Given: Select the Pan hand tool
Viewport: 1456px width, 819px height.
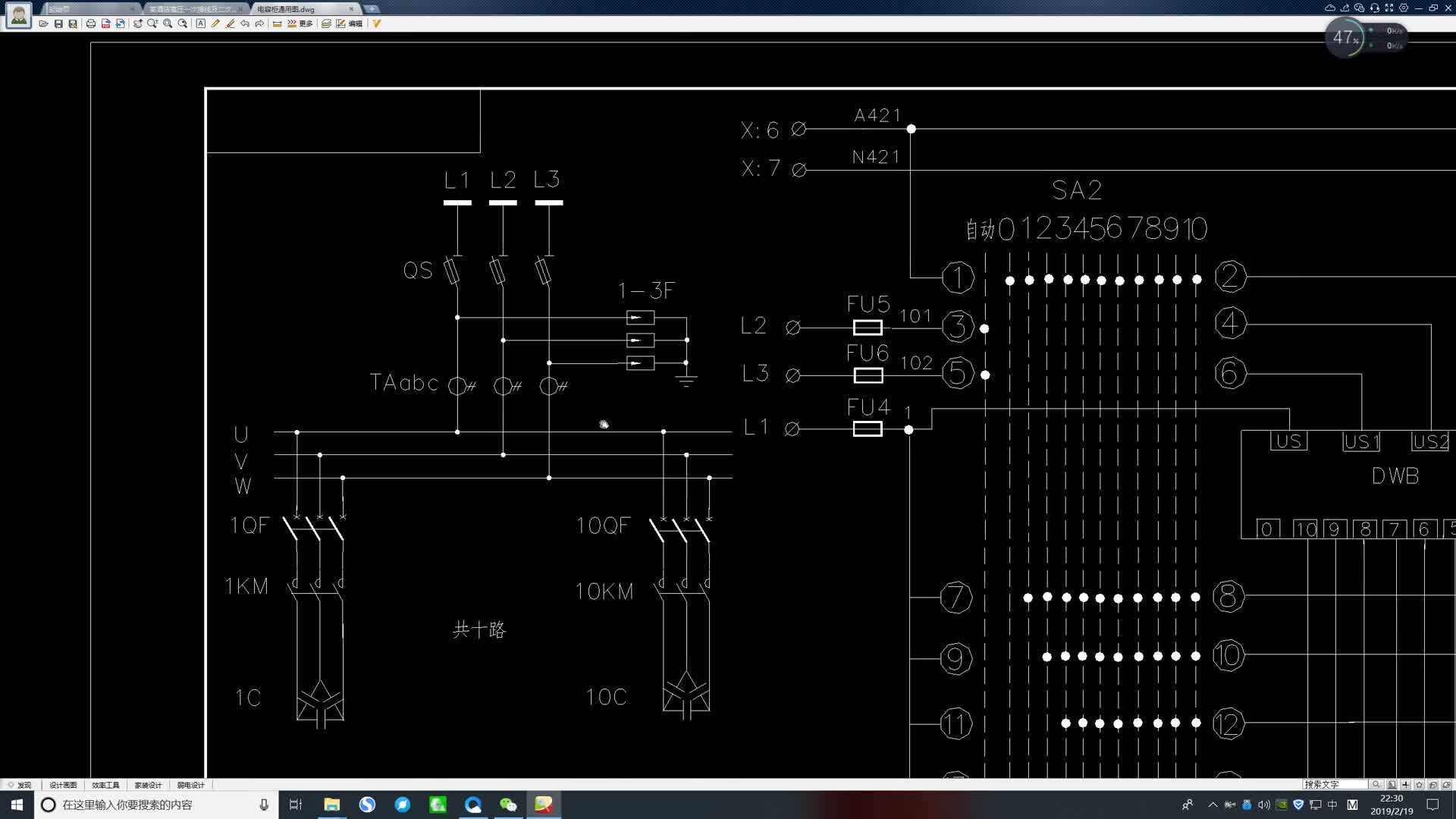Looking at the screenshot, I should (137, 24).
